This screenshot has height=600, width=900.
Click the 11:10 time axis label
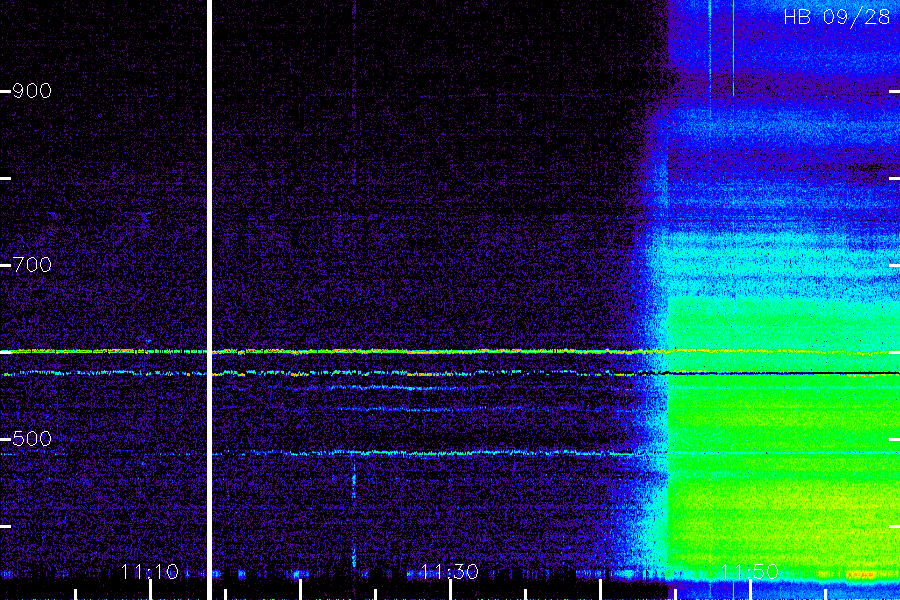click(x=150, y=571)
